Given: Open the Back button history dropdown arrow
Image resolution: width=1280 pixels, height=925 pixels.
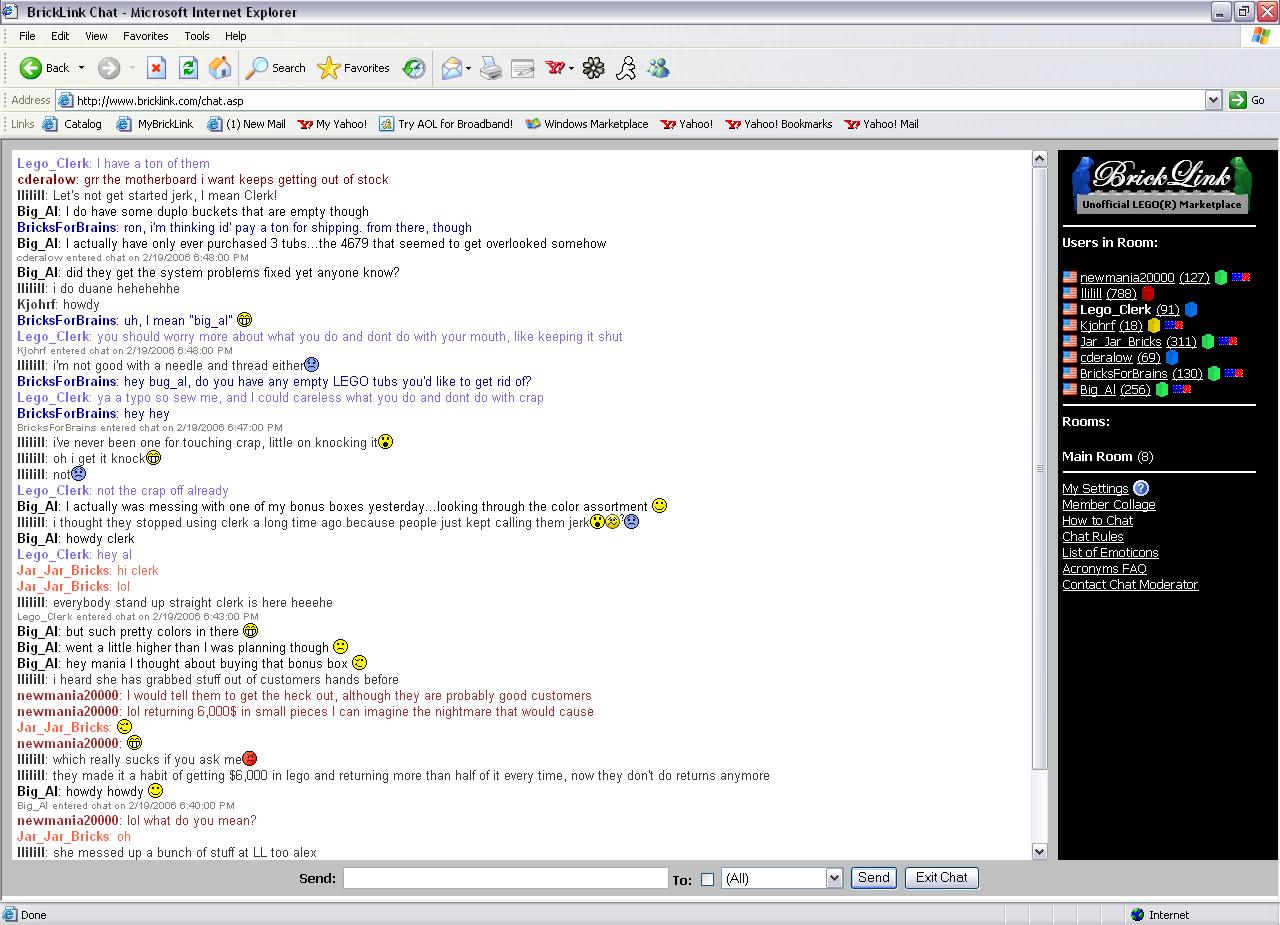Looking at the screenshot, I should click(82, 68).
